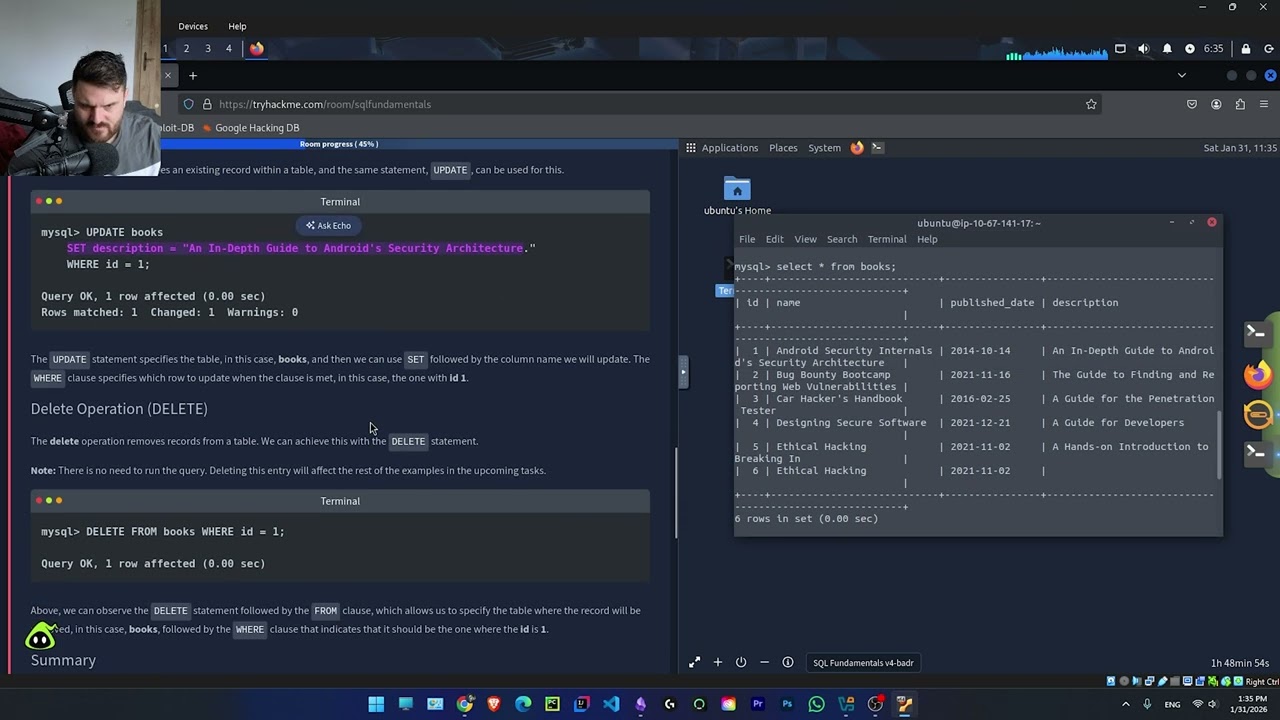Launch terminal from the remote desktop panel
The width and height of the screenshot is (1280, 720).
tap(877, 148)
